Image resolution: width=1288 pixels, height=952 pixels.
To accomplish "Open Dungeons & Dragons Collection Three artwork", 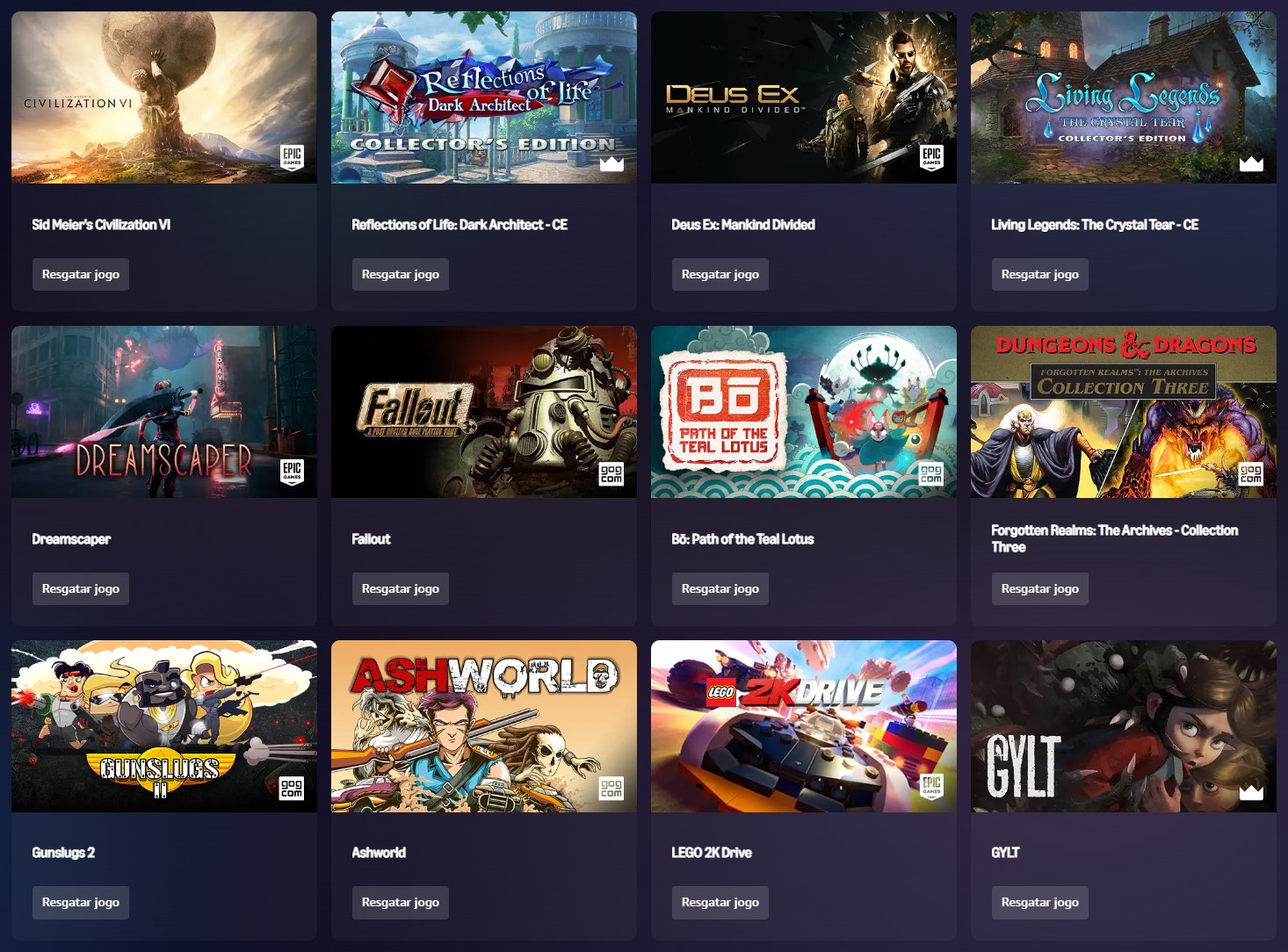I will tap(1124, 412).
